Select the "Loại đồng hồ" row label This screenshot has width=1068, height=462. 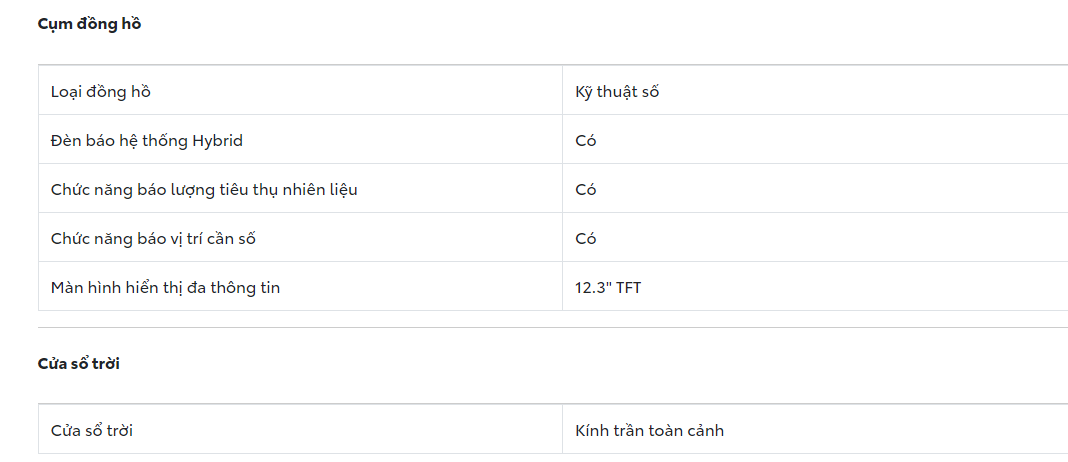coord(101,92)
